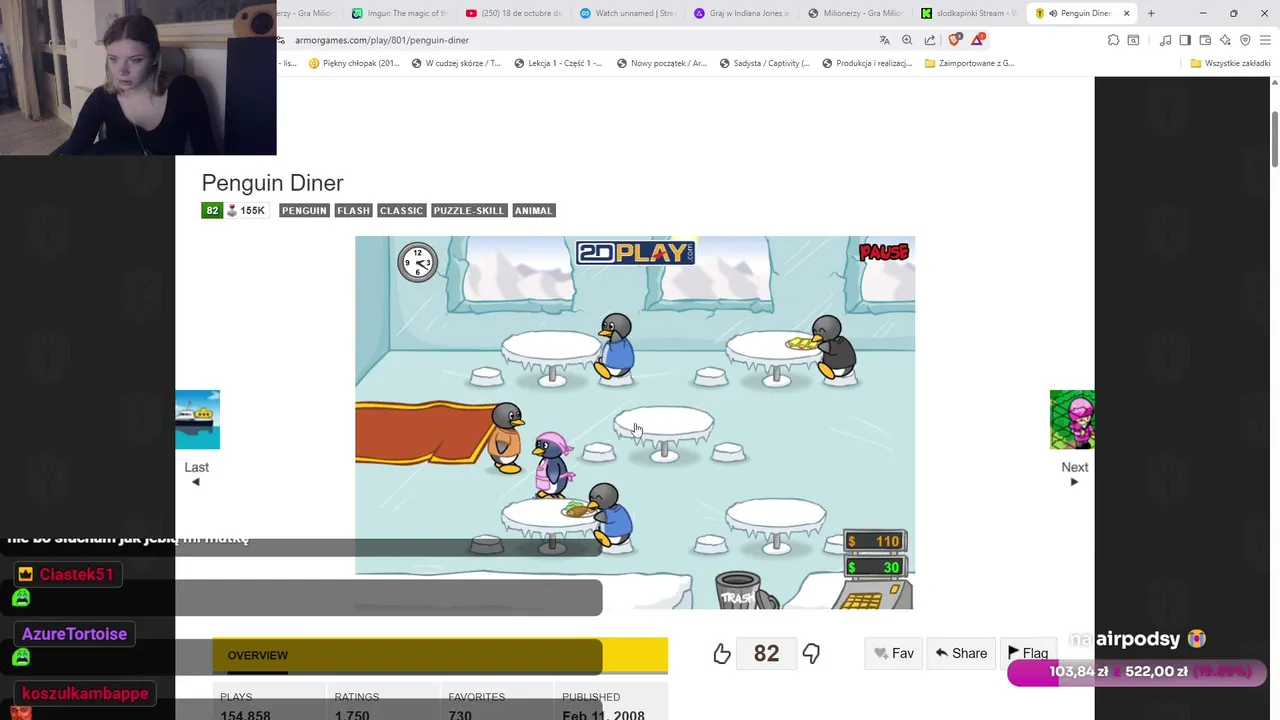Click the translate page icon in address bar

tap(884, 40)
